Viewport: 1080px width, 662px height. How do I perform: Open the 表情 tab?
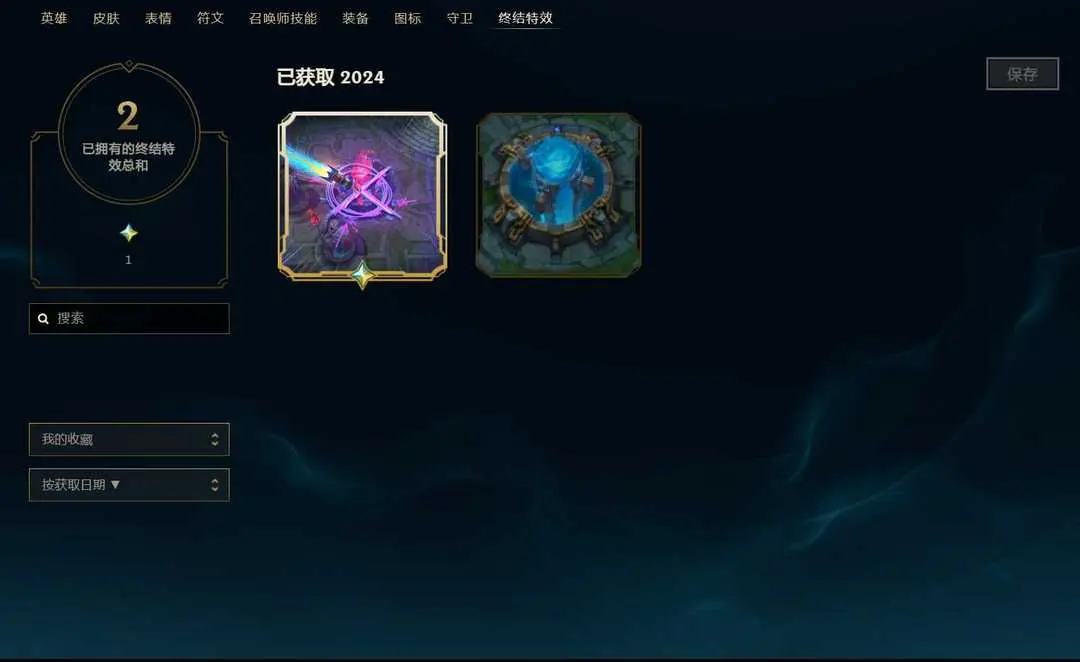(158, 18)
